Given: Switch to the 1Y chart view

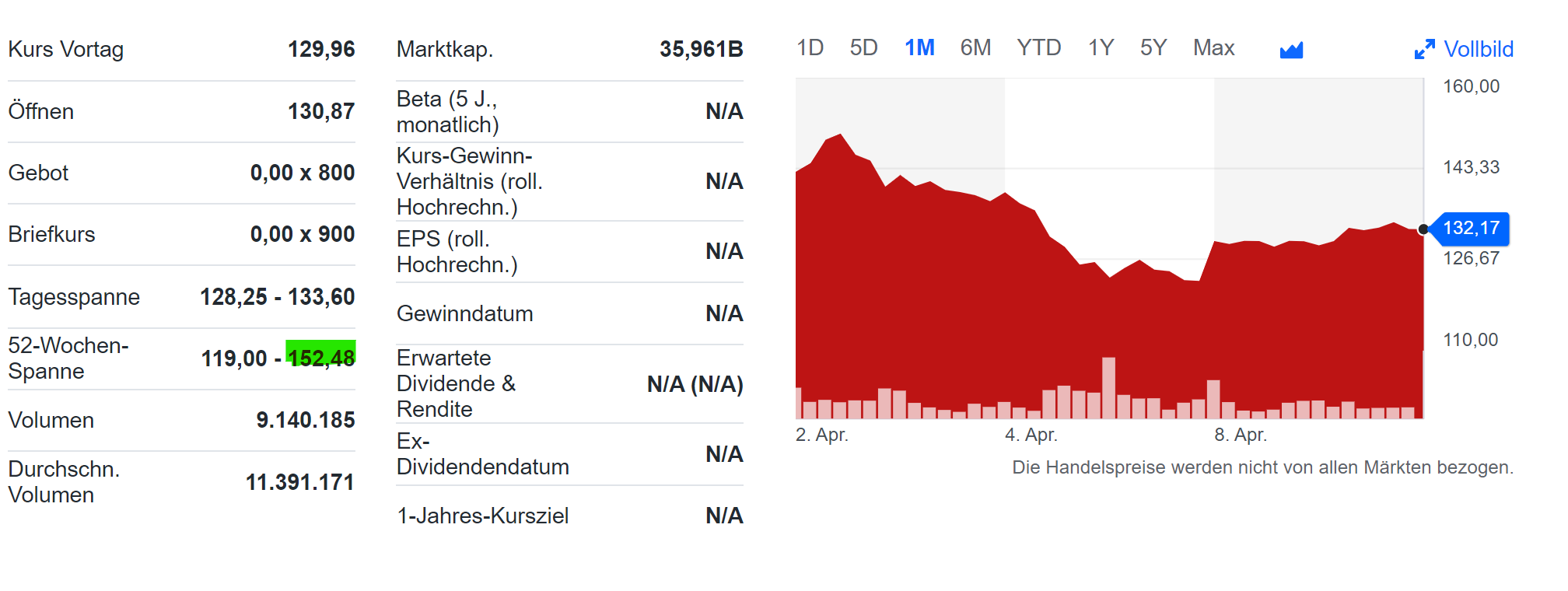Looking at the screenshot, I should [x=1101, y=47].
